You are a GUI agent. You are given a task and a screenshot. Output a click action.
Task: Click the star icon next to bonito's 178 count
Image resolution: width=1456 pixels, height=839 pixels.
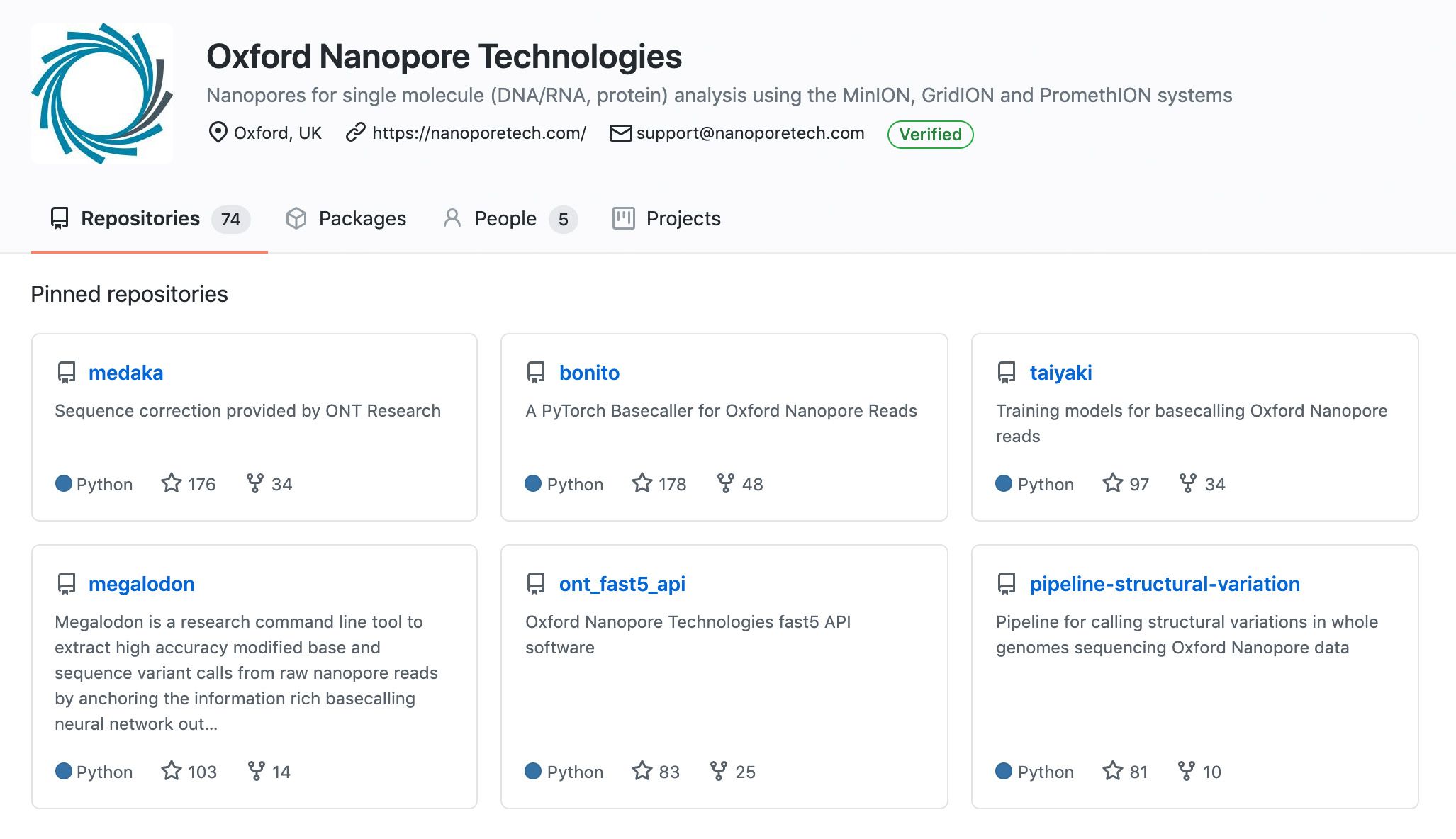(642, 484)
